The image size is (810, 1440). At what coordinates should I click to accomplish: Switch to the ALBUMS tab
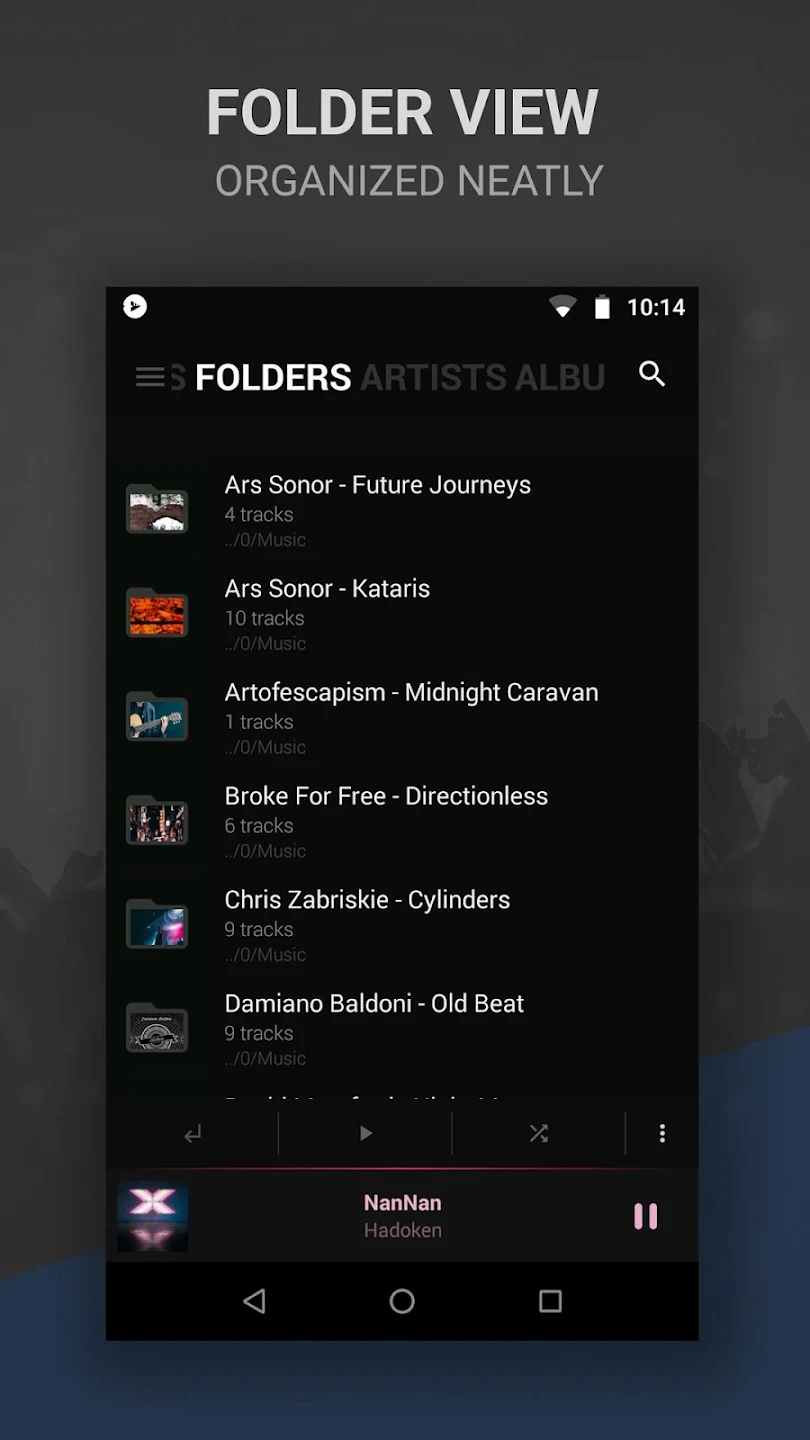[560, 377]
